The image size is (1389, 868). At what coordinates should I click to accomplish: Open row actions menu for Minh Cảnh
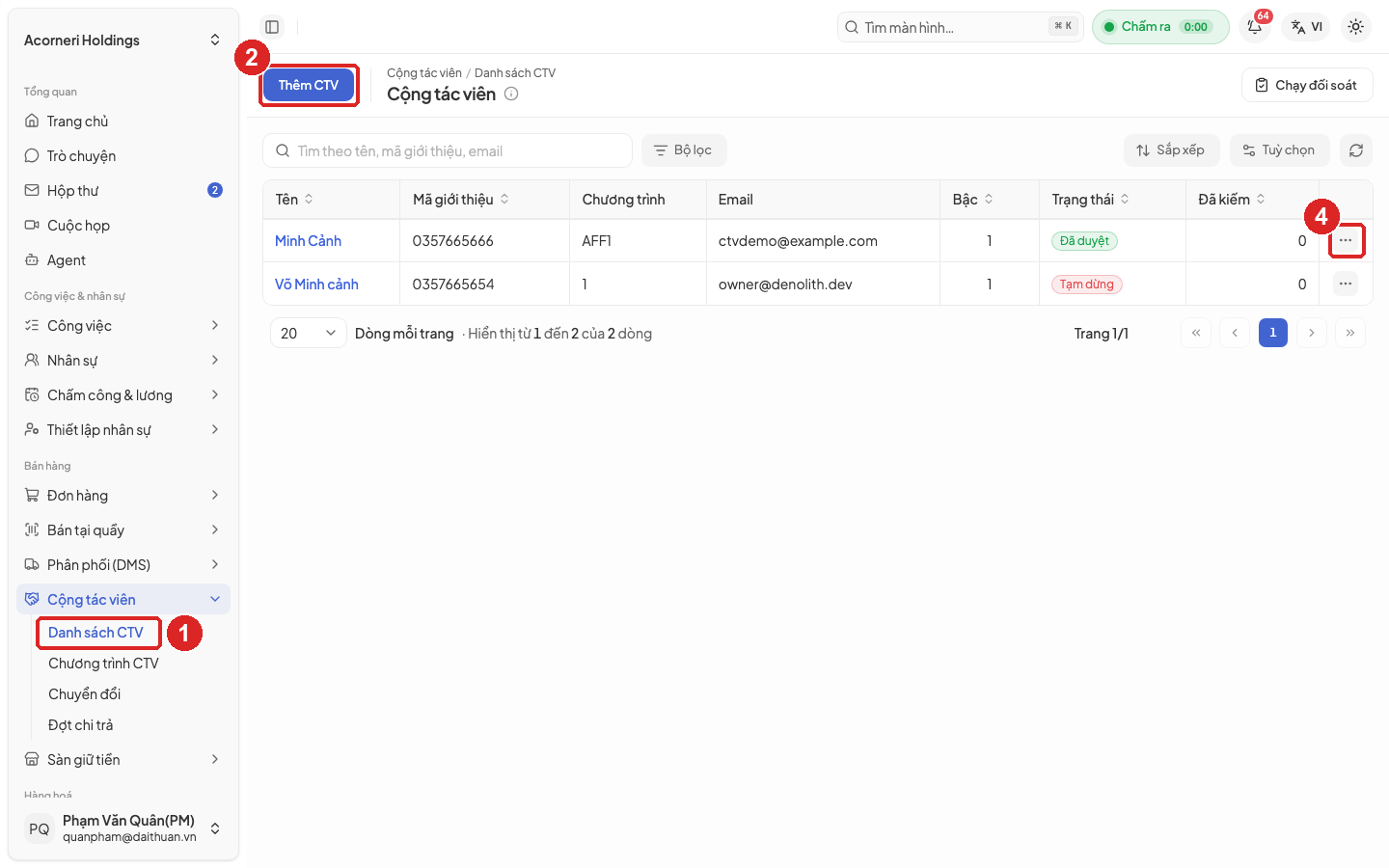[1345, 240]
